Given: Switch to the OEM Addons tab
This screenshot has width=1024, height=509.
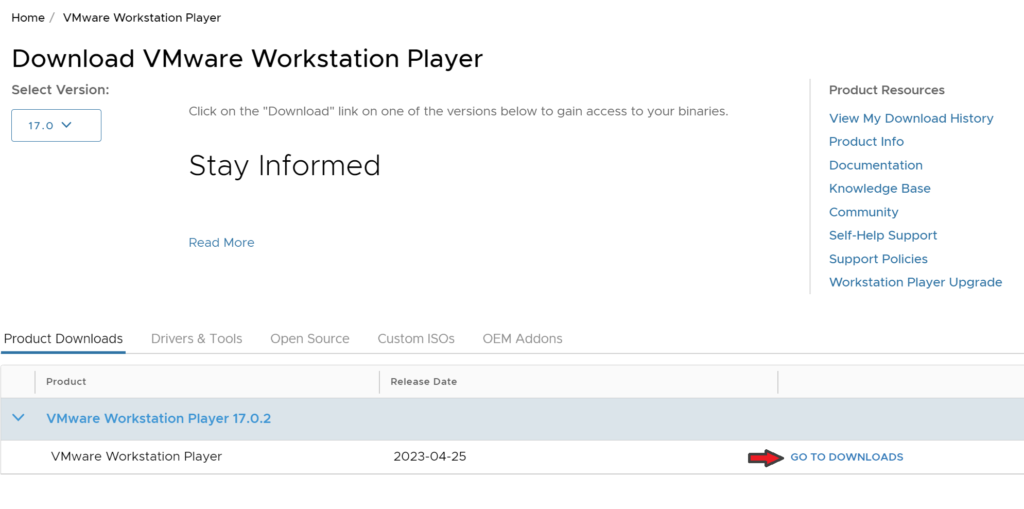Looking at the screenshot, I should point(522,338).
